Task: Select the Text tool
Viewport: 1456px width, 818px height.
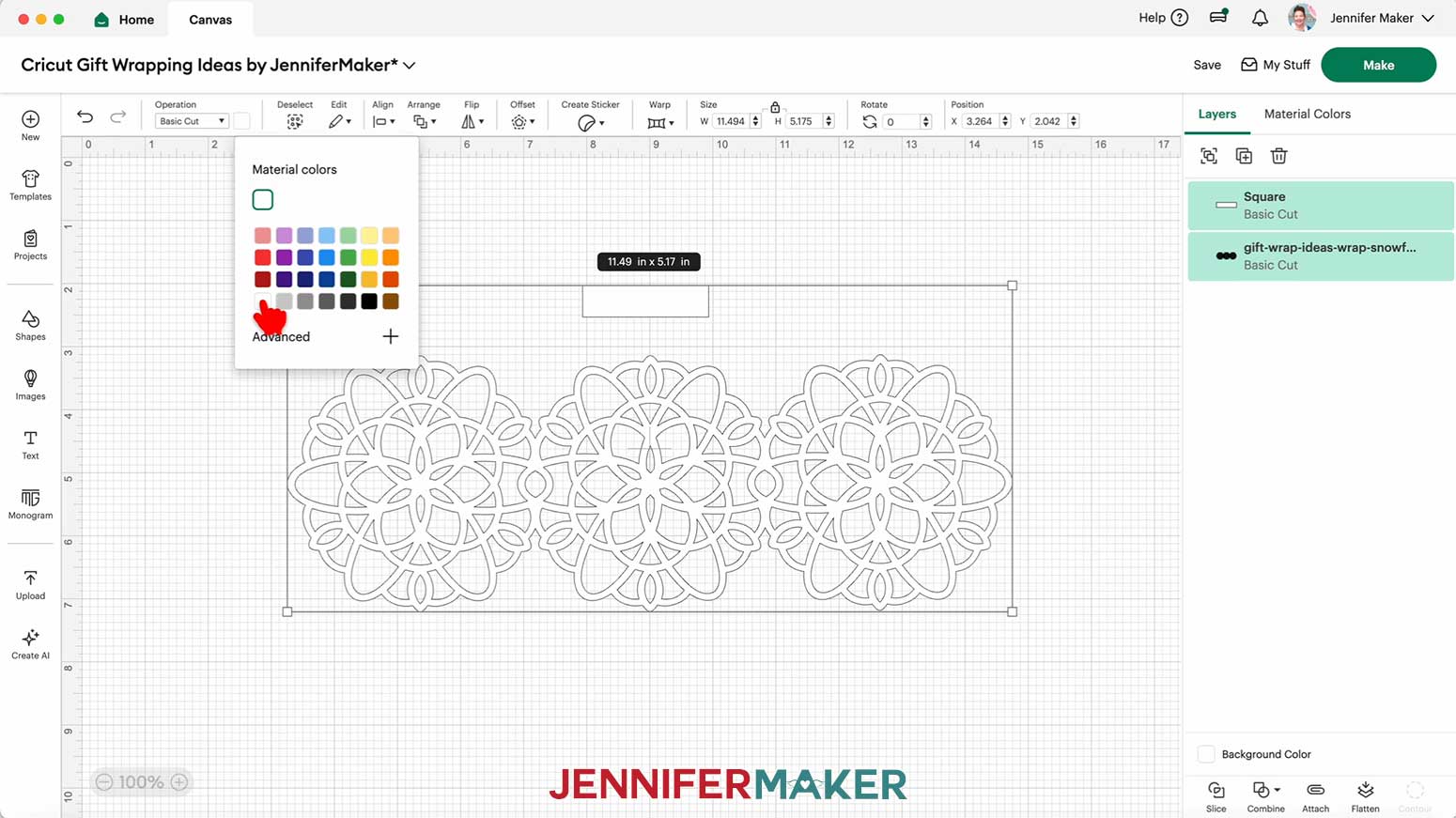Action: point(30,444)
